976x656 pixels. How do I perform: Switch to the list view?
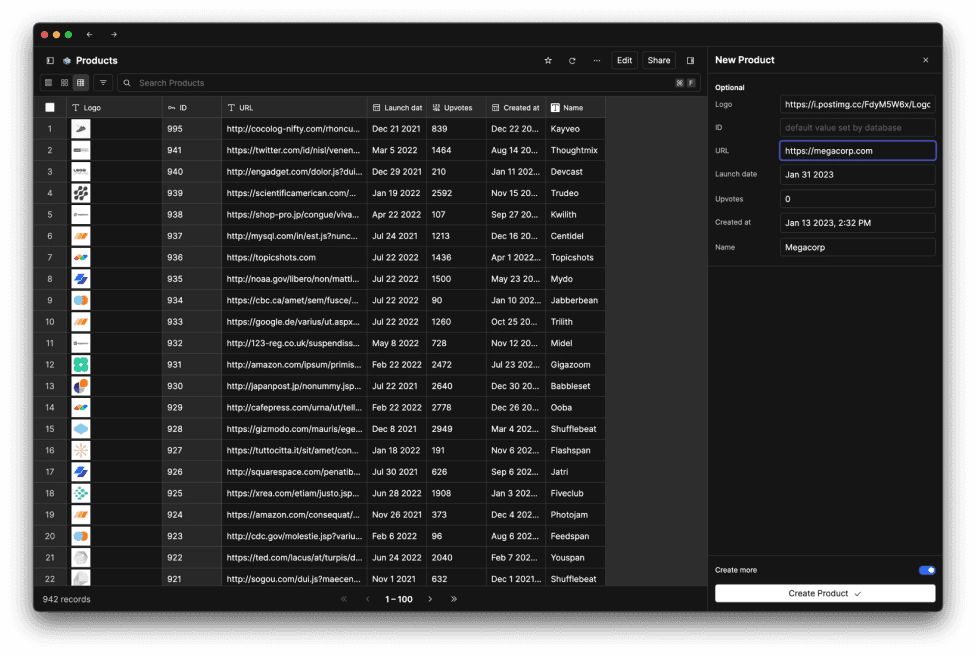tap(48, 82)
